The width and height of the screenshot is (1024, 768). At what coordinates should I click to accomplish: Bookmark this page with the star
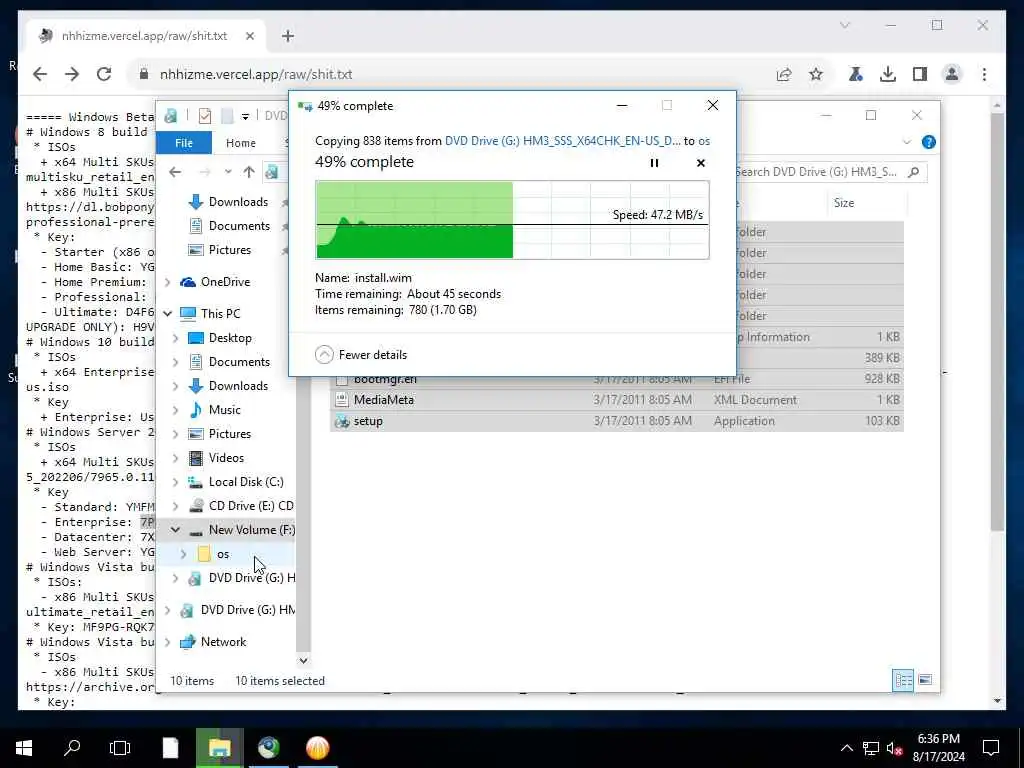click(816, 74)
